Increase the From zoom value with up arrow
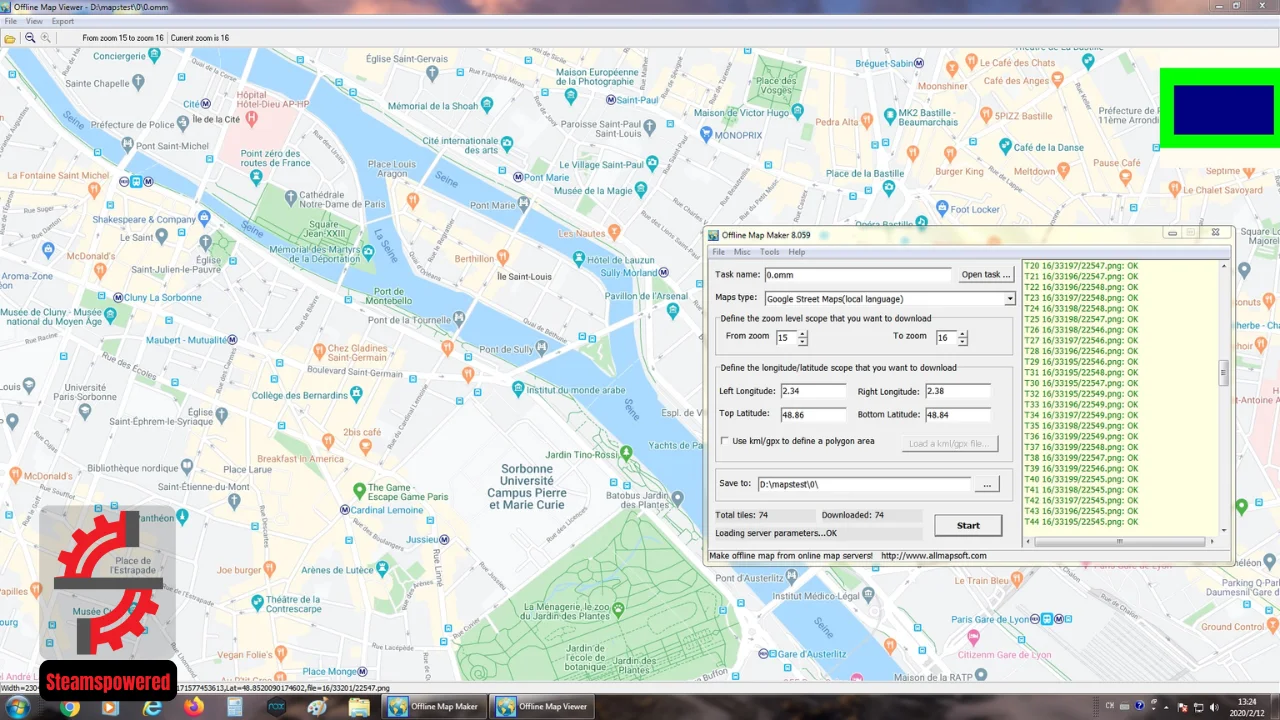This screenshot has width=1280, height=720. tap(802, 335)
